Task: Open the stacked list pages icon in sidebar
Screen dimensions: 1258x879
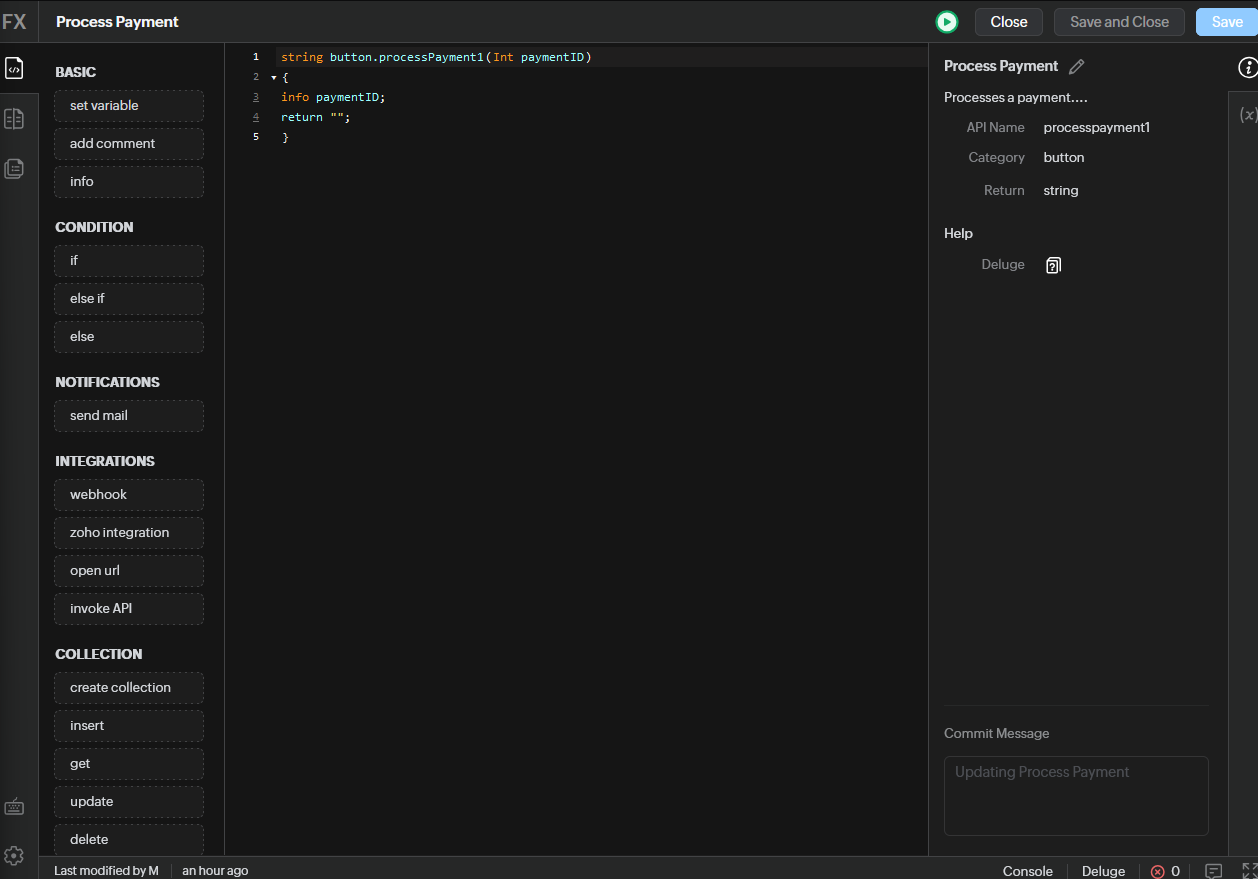Action: pyautogui.click(x=14, y=168)
